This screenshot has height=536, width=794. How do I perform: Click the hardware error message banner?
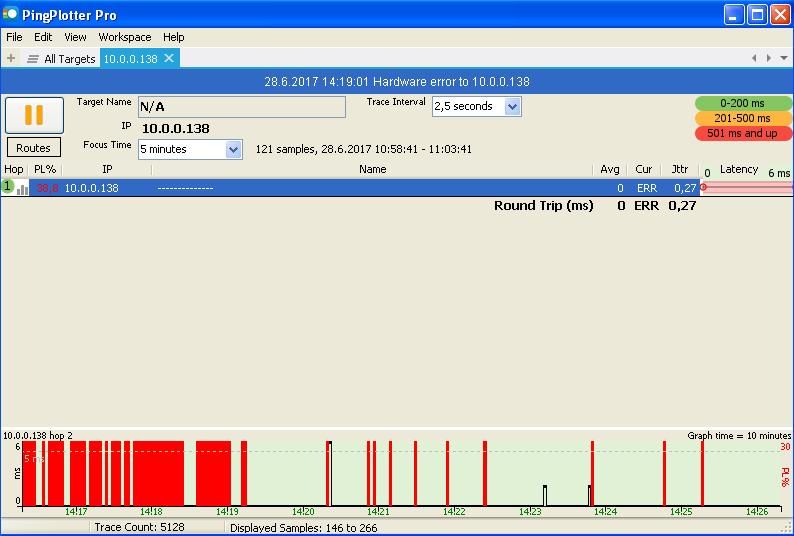coord(397,82)
